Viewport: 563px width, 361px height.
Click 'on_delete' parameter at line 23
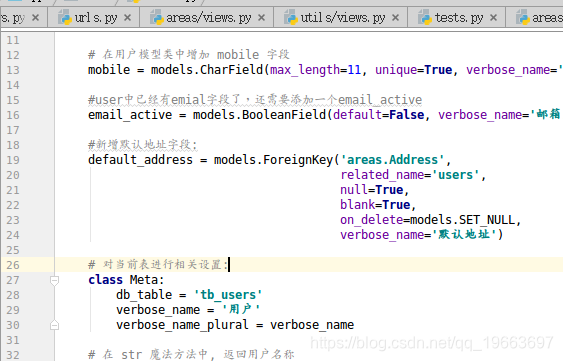372,220
